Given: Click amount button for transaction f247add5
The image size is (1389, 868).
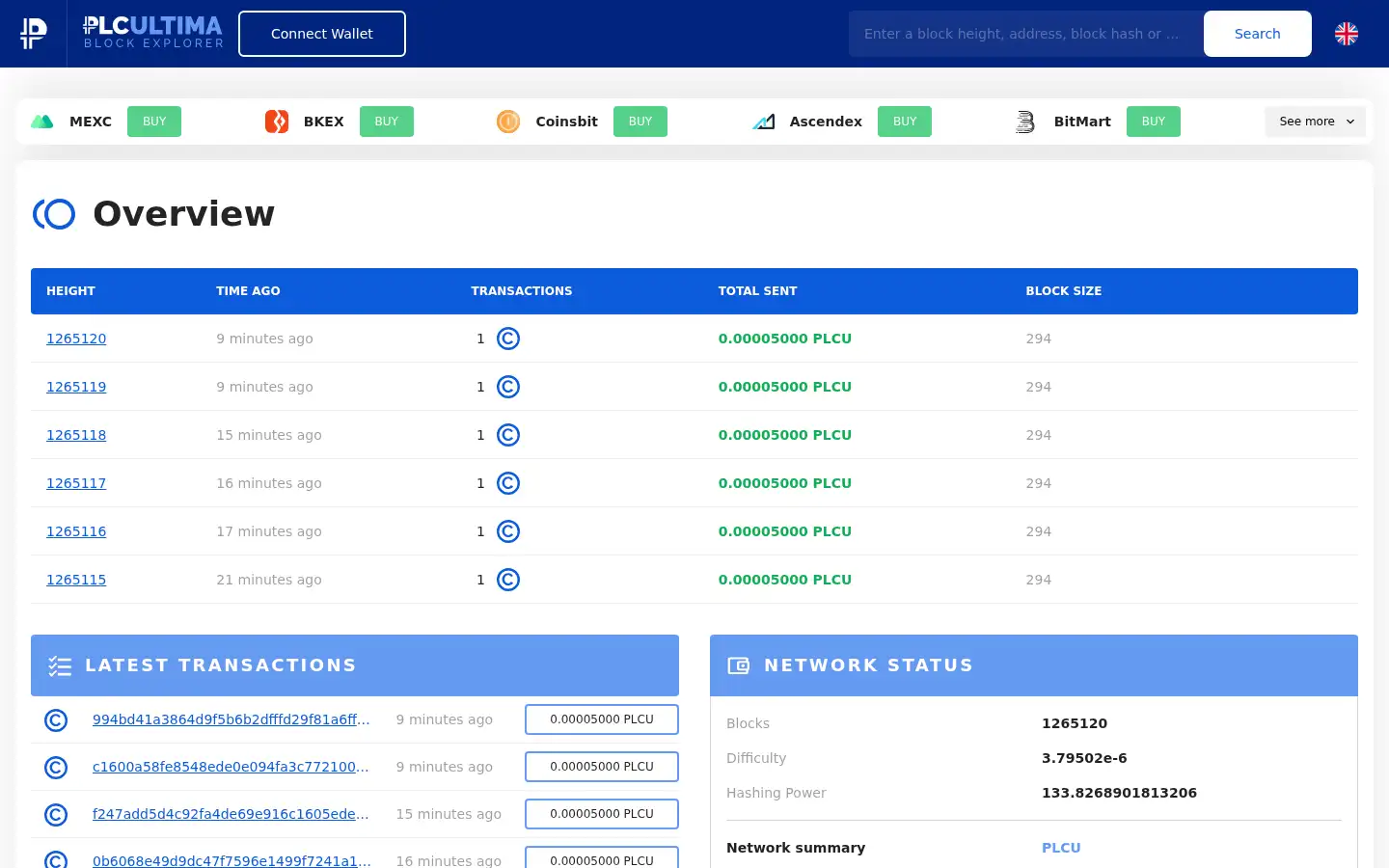Looking at the screenshot, I should pos(602,814).
